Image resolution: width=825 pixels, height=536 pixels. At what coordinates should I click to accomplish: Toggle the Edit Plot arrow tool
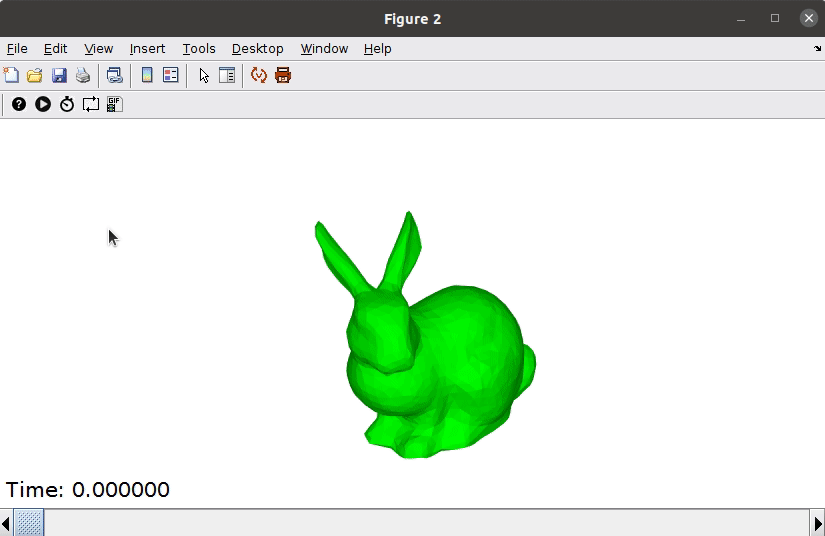[204, 75]
